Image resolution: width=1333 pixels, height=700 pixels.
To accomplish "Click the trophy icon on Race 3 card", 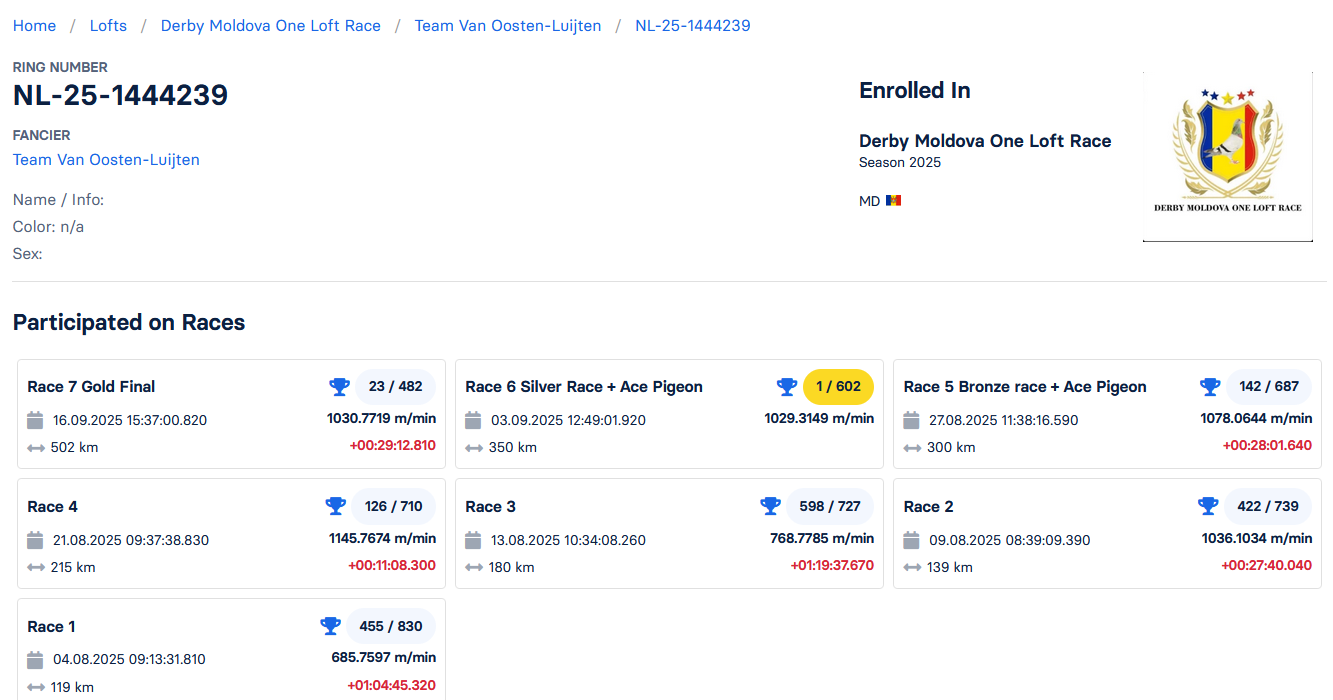I will (770, 506).
